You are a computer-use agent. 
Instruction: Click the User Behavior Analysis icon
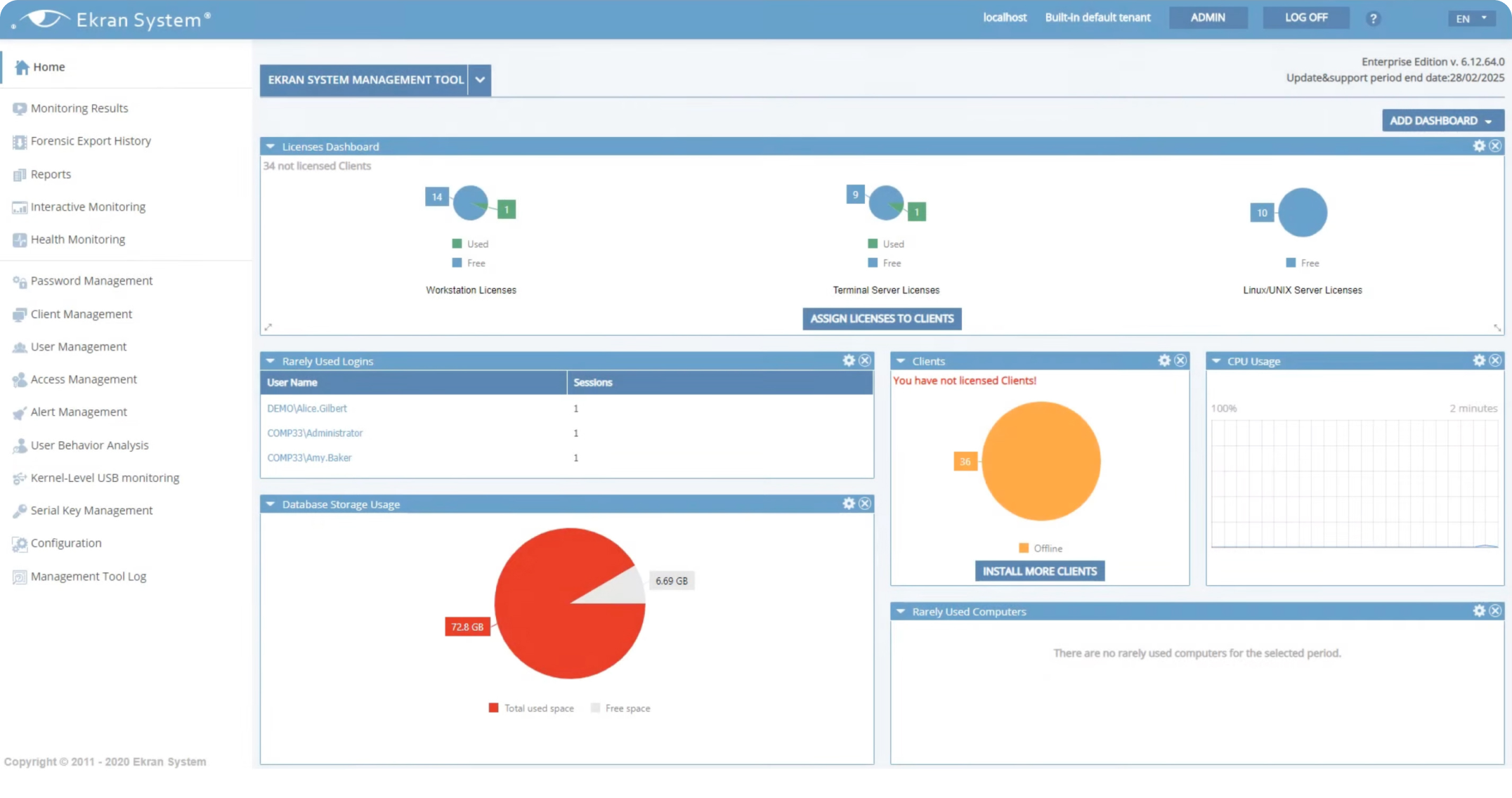[20, 446]
